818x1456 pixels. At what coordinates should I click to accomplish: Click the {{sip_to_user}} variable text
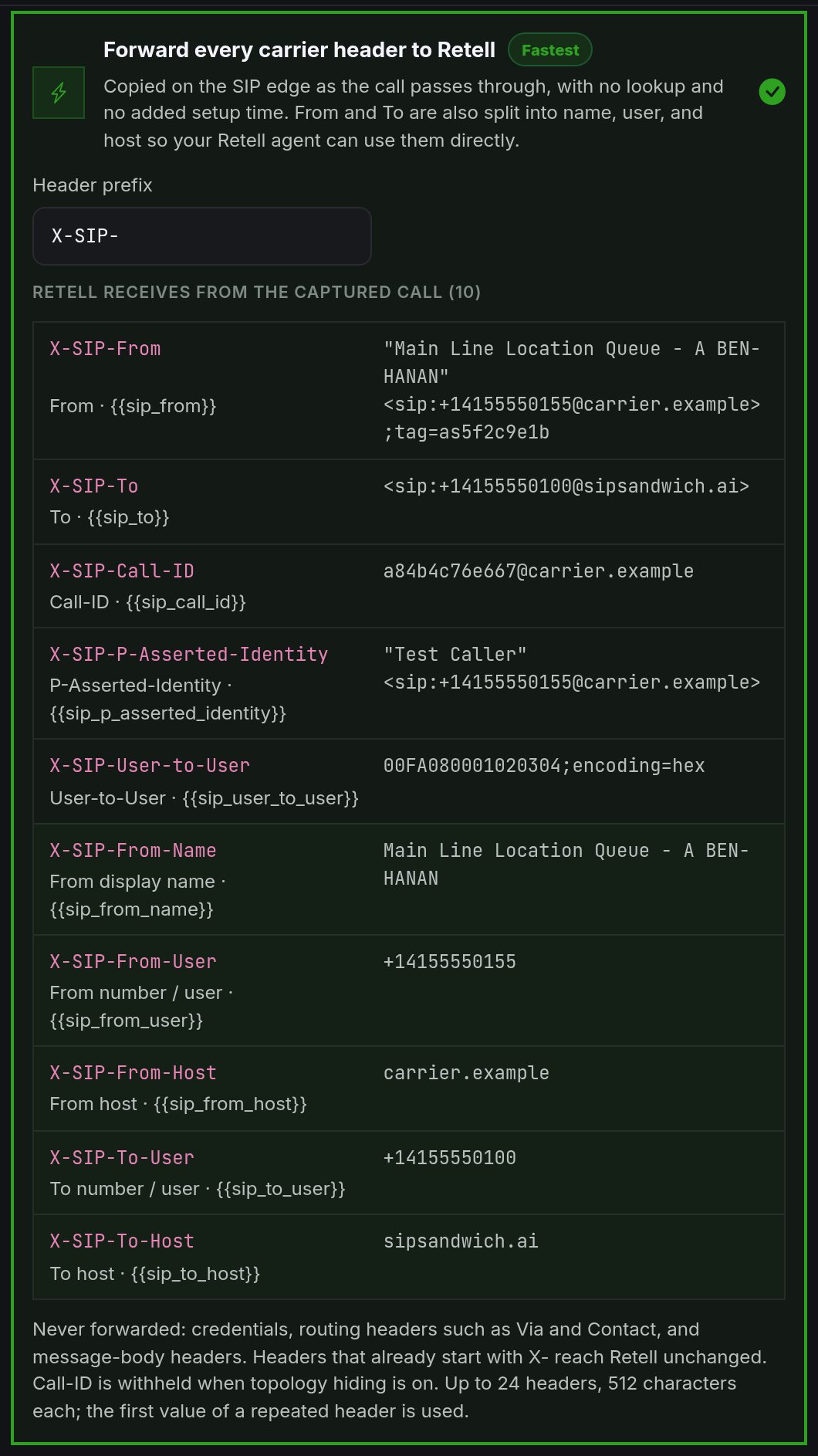(x=281, y=1189)
